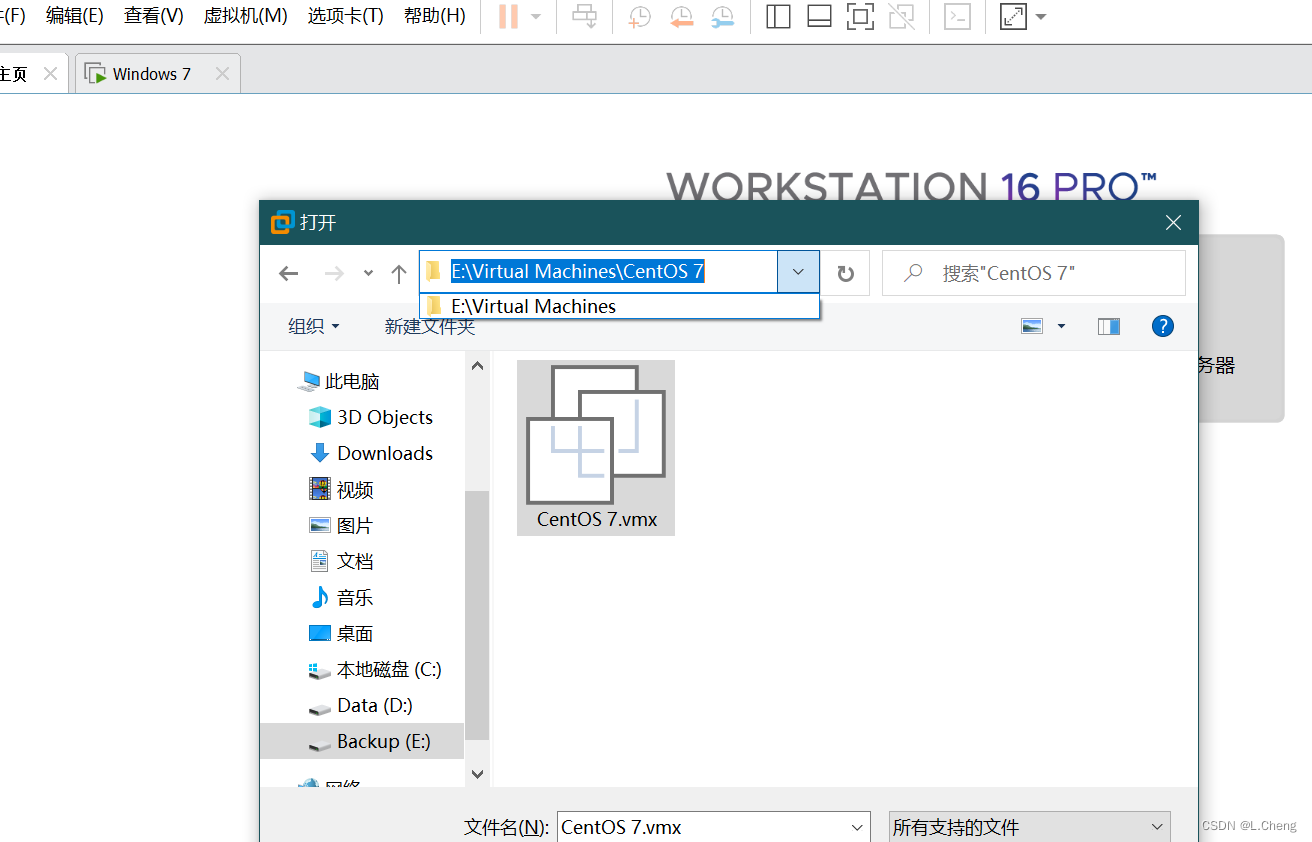Open the suspend button dropdown arrow

[x=535, y=17]
